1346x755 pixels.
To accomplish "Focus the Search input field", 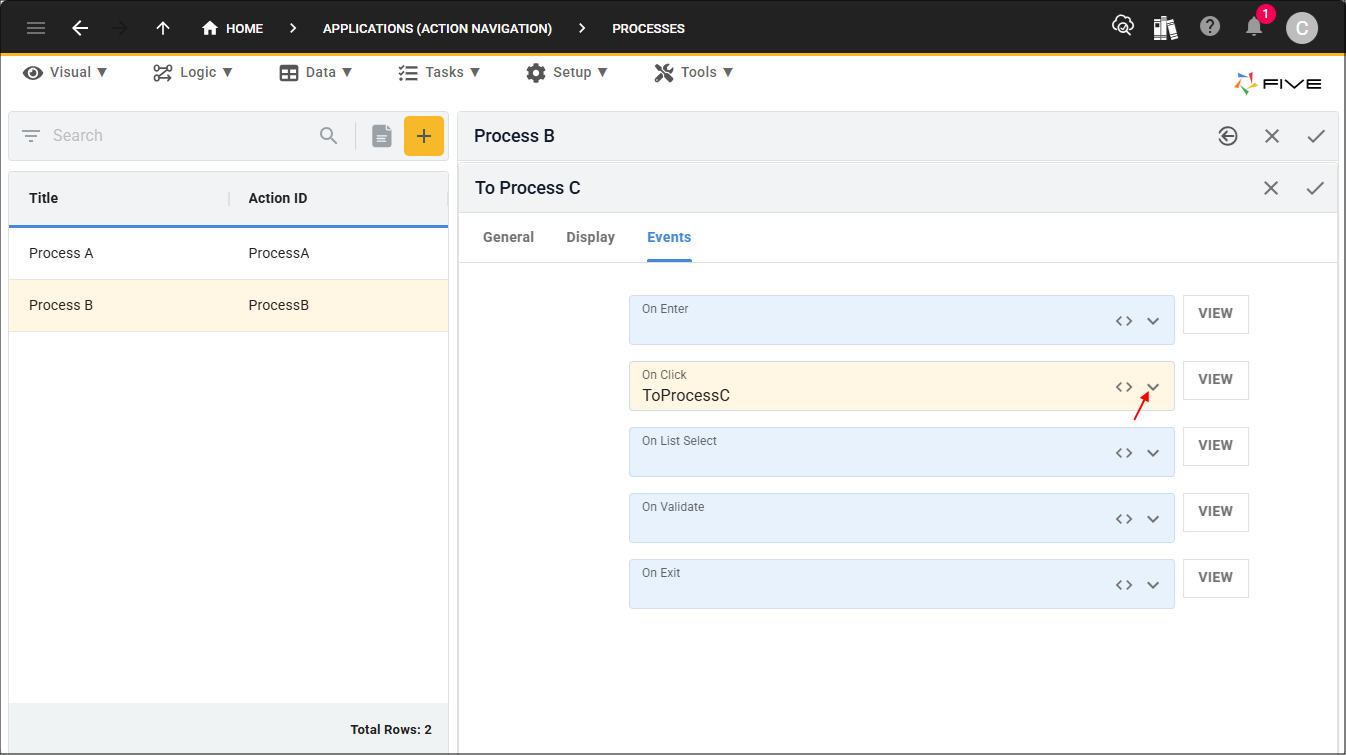I will tap(180, 136).
